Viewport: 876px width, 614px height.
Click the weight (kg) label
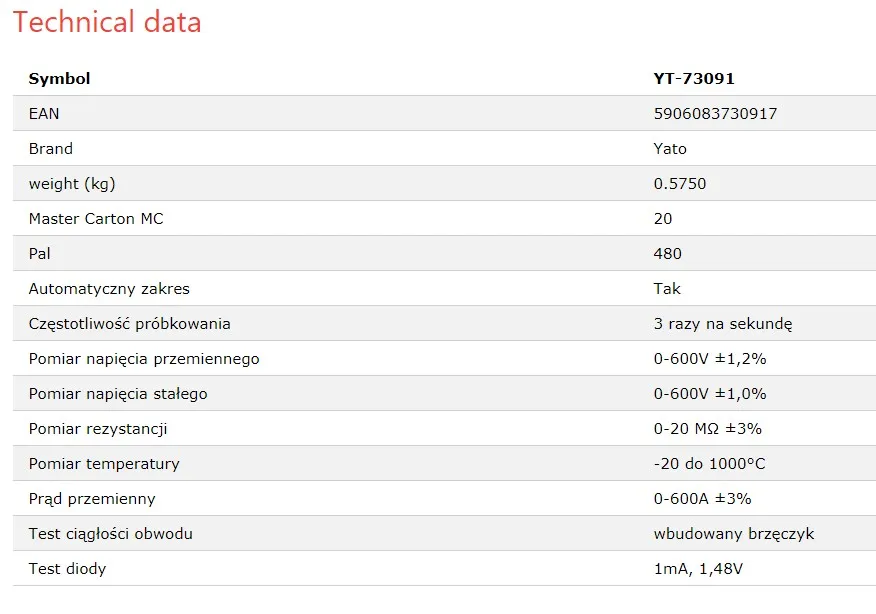tap(79, 184)
